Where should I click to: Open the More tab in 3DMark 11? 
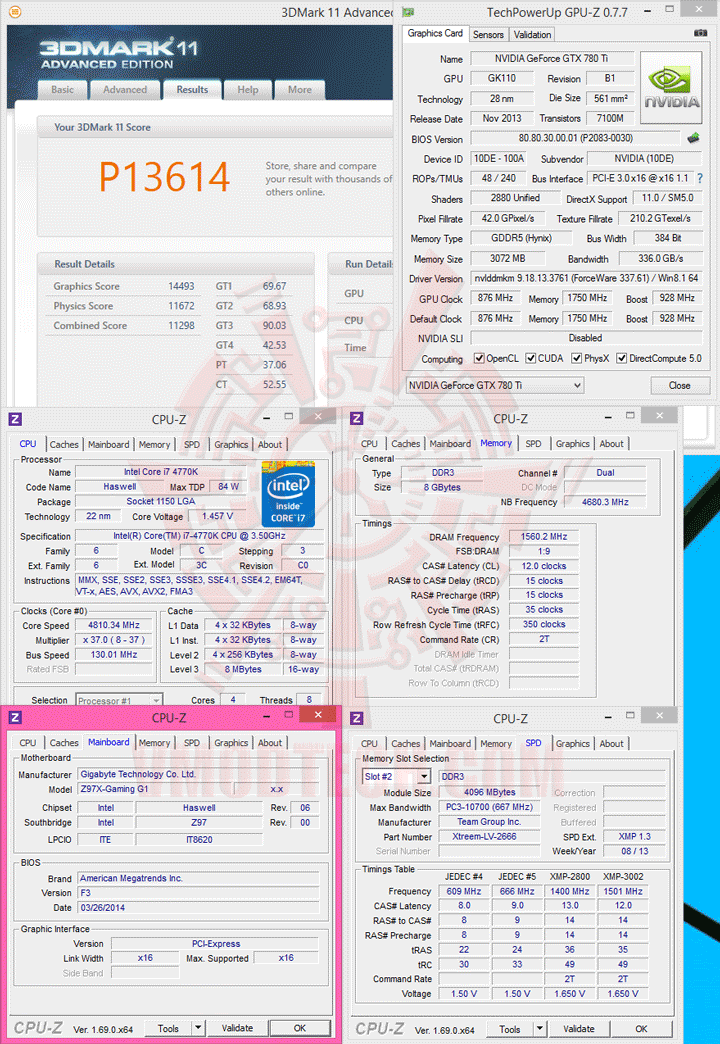point(299,90)
